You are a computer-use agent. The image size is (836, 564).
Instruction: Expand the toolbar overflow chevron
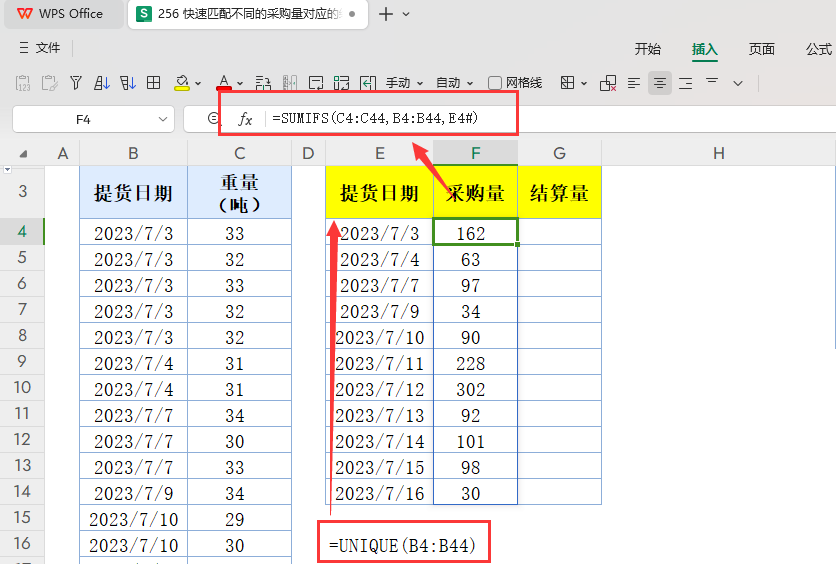[738, 83]
